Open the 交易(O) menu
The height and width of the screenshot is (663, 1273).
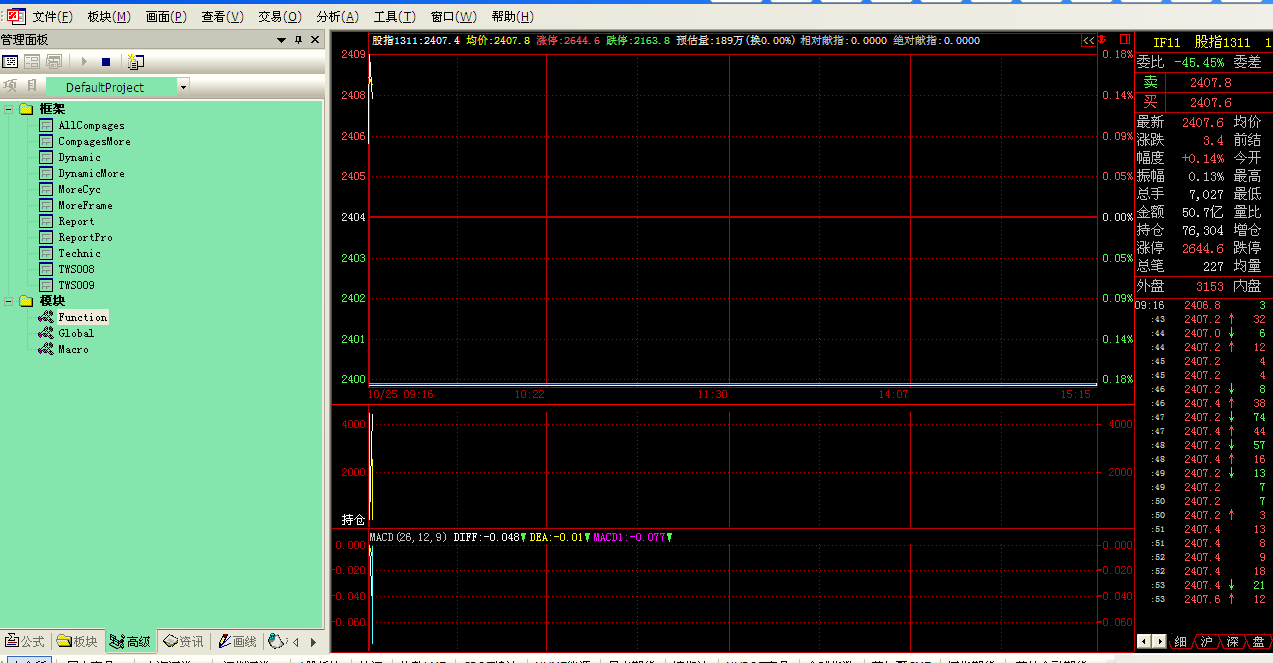click(x=279, y=17)
